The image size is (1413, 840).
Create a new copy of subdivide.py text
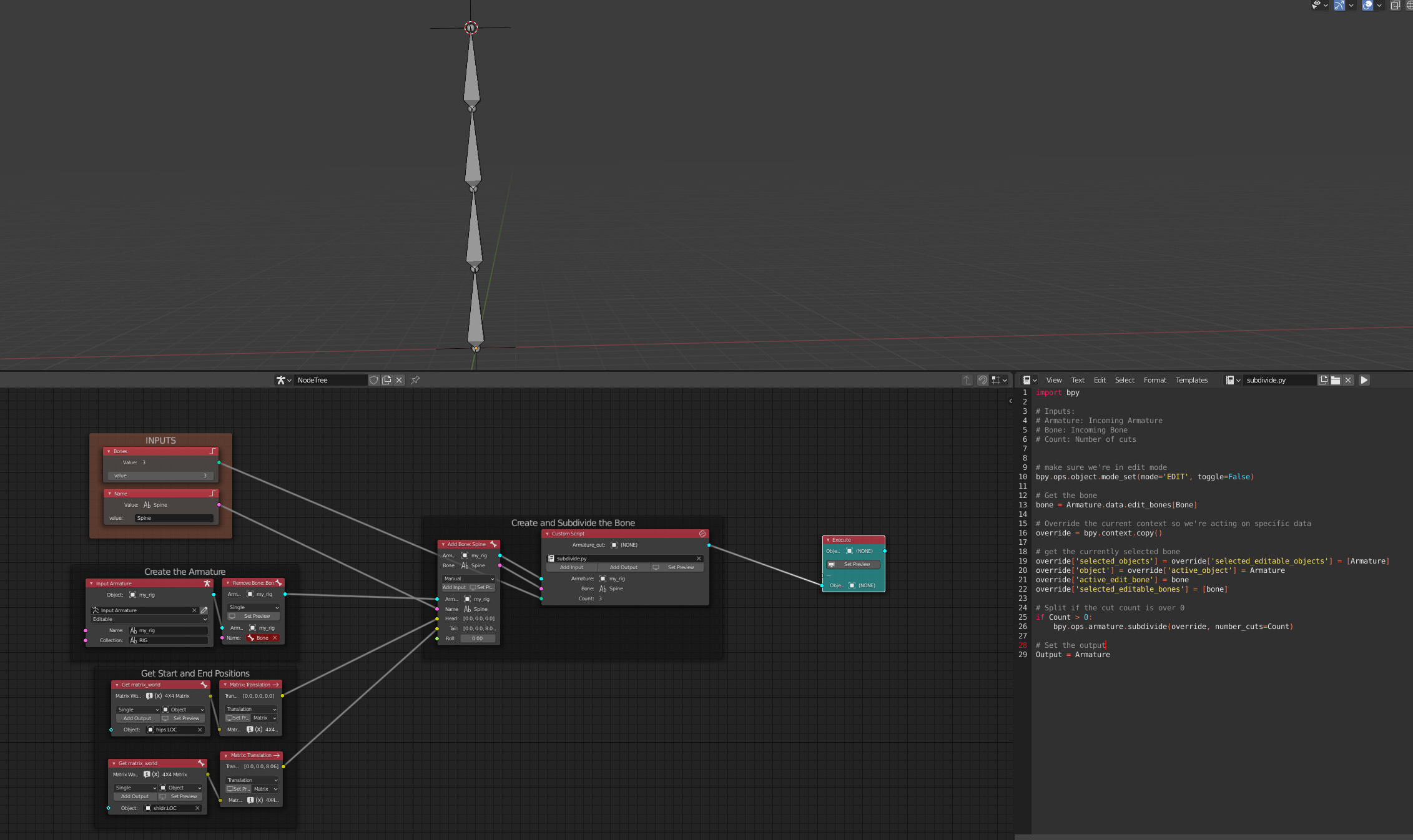click(x=1323, y=380)
